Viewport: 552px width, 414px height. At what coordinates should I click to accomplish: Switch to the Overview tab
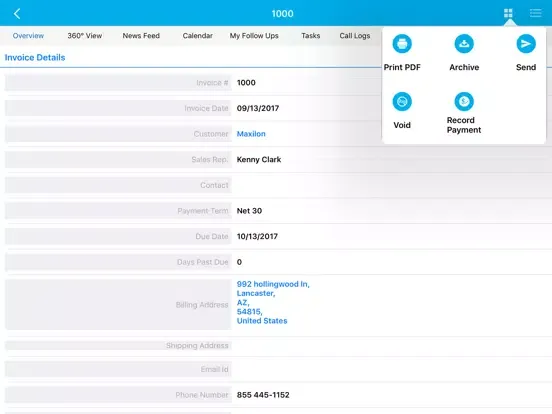(x=28, y=36)
